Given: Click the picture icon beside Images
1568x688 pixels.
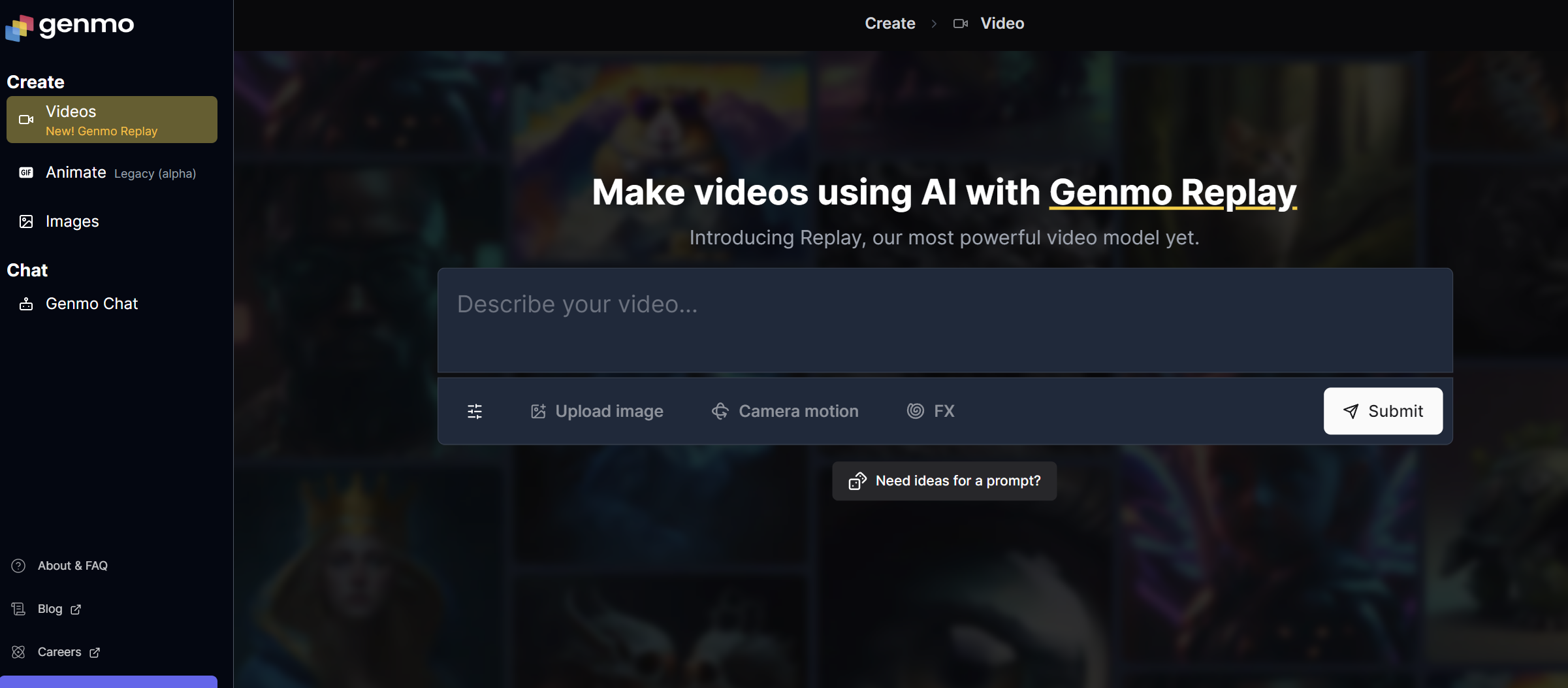Looking at the screenshot, I should click(x=26, y=221).
